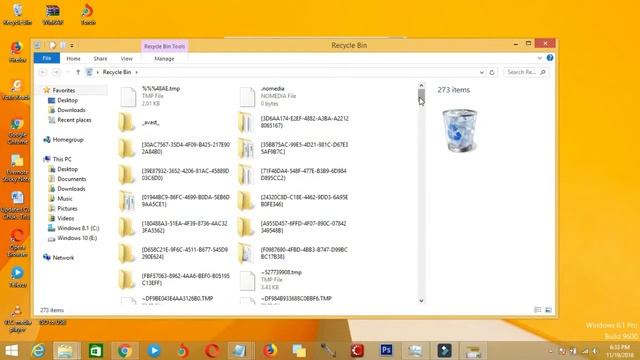Switch to the Home ribbon tab
This screenshot has height=360, width=640.
73,59
